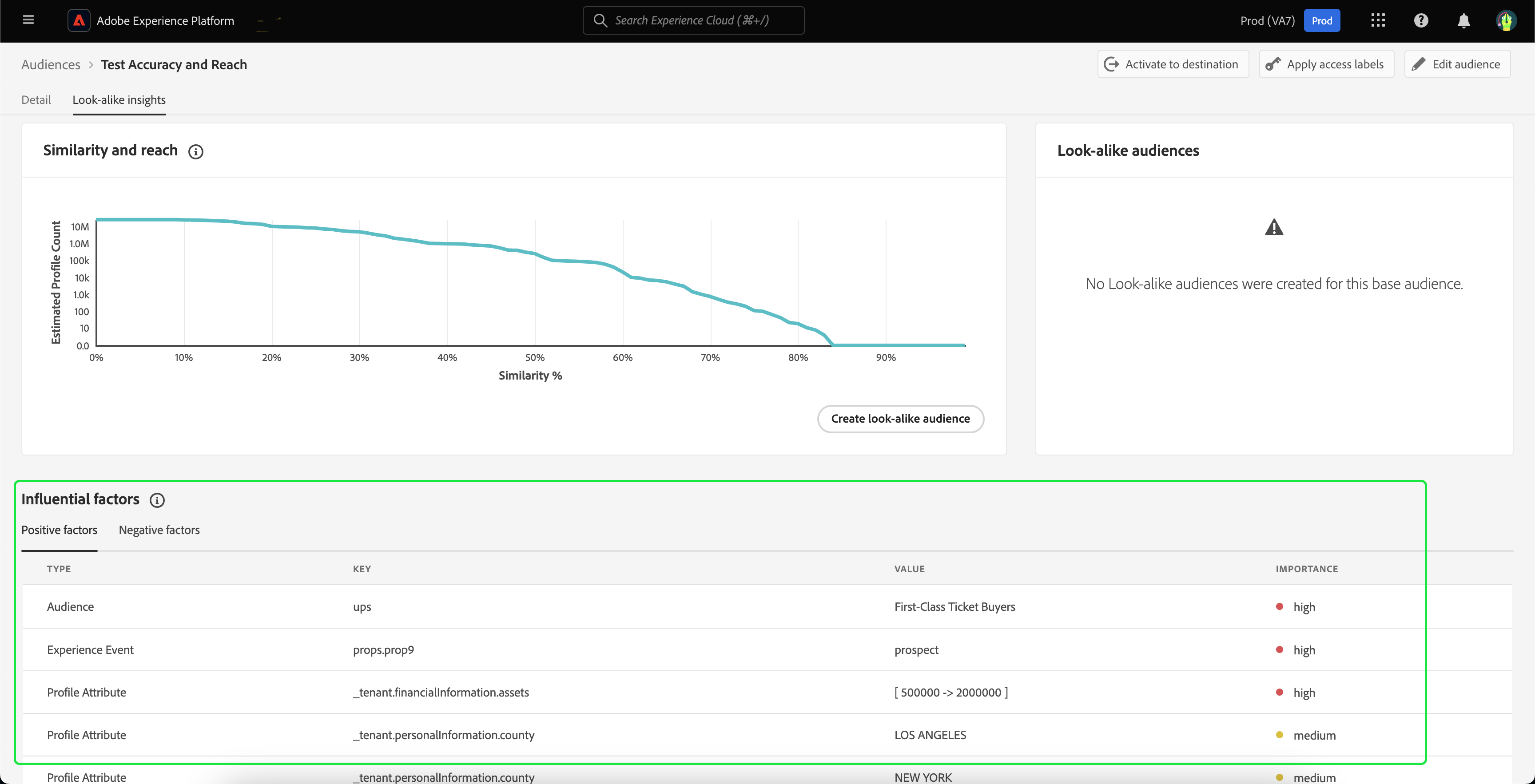Screen dimensions: 1535x784
Task: Click info icon next to Similarity and reach
Action: (195, 152)
